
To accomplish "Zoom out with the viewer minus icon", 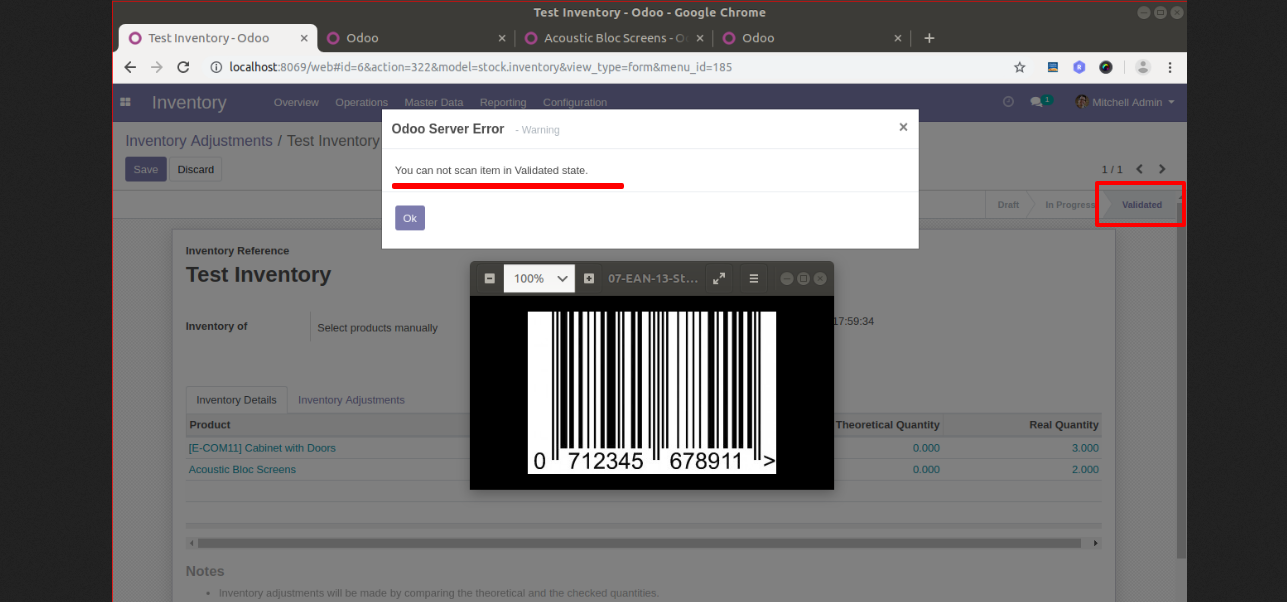I will pos(489,278).
